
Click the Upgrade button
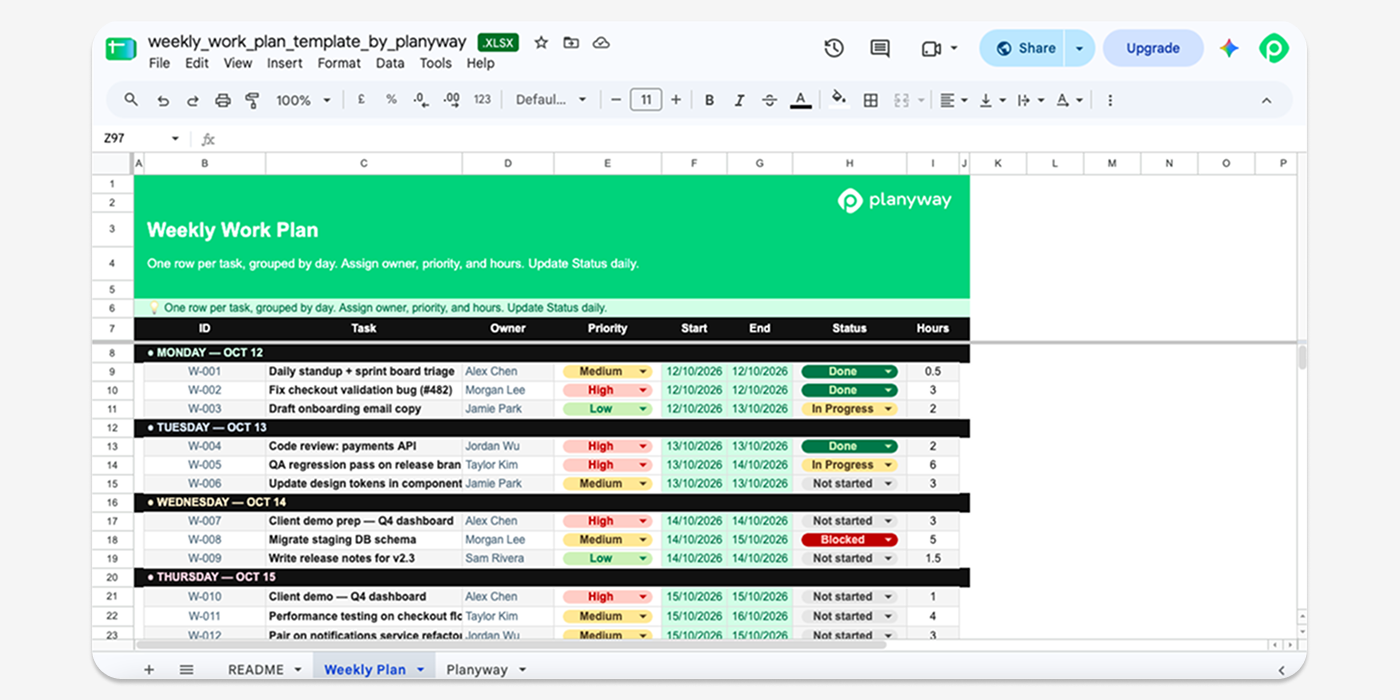click(1153, 48)
